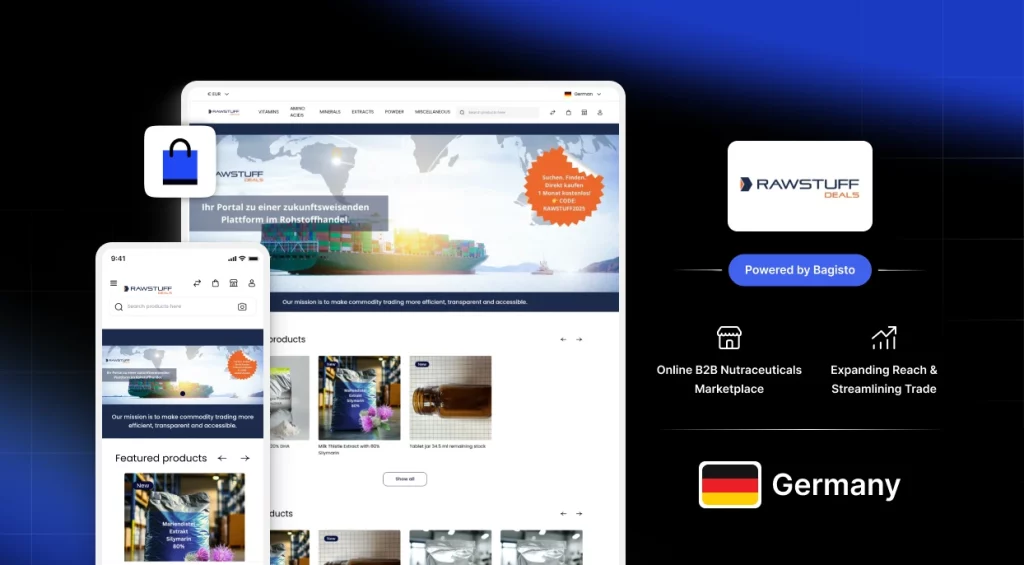Click the Show all button
The image size is (1024, 565).
click(405, 479)
